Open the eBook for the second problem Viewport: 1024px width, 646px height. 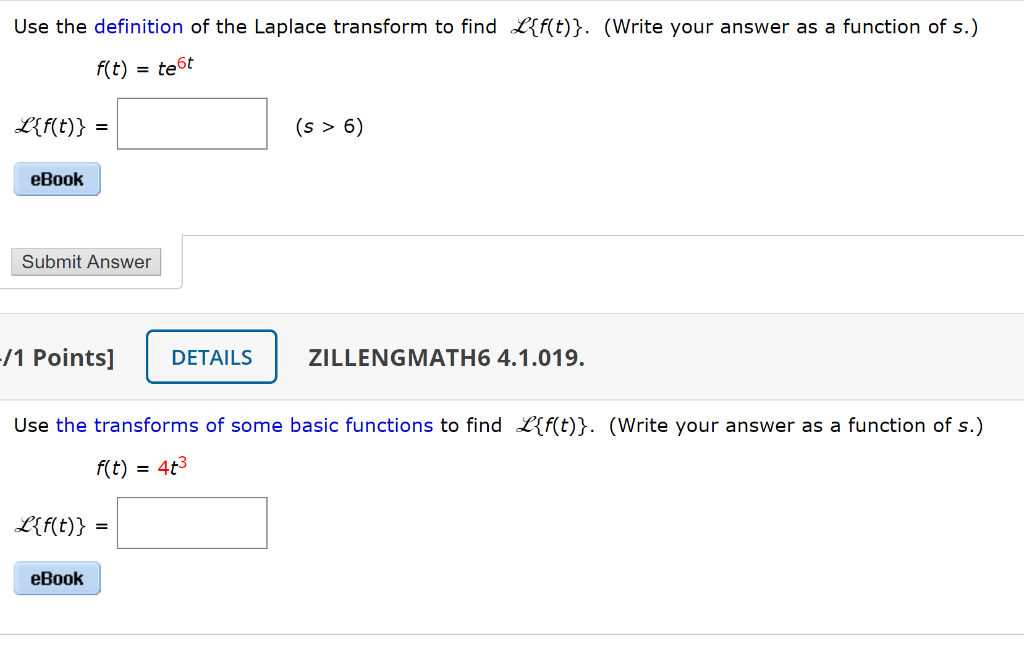click(57, 578)
